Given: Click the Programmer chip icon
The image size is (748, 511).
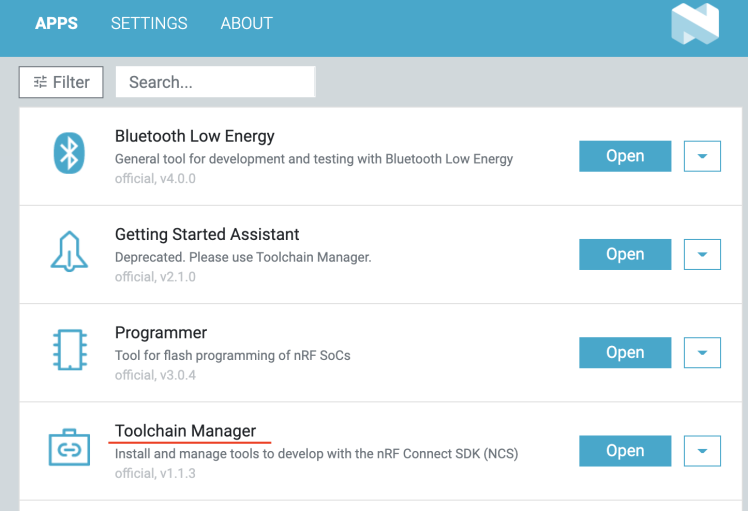Looking at the screenshot, I should click(x=68, y=350).
